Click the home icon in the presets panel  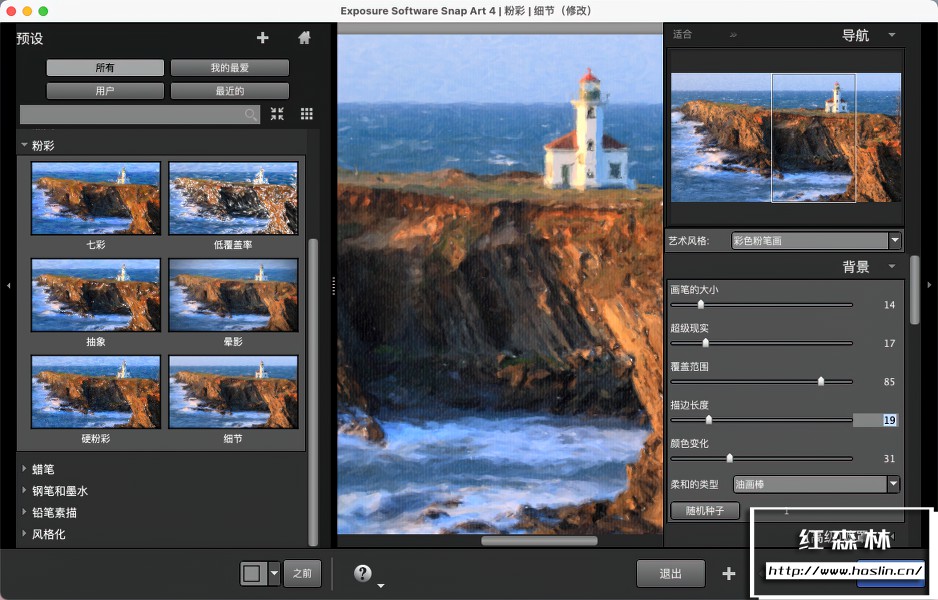(x=305, y=38)
